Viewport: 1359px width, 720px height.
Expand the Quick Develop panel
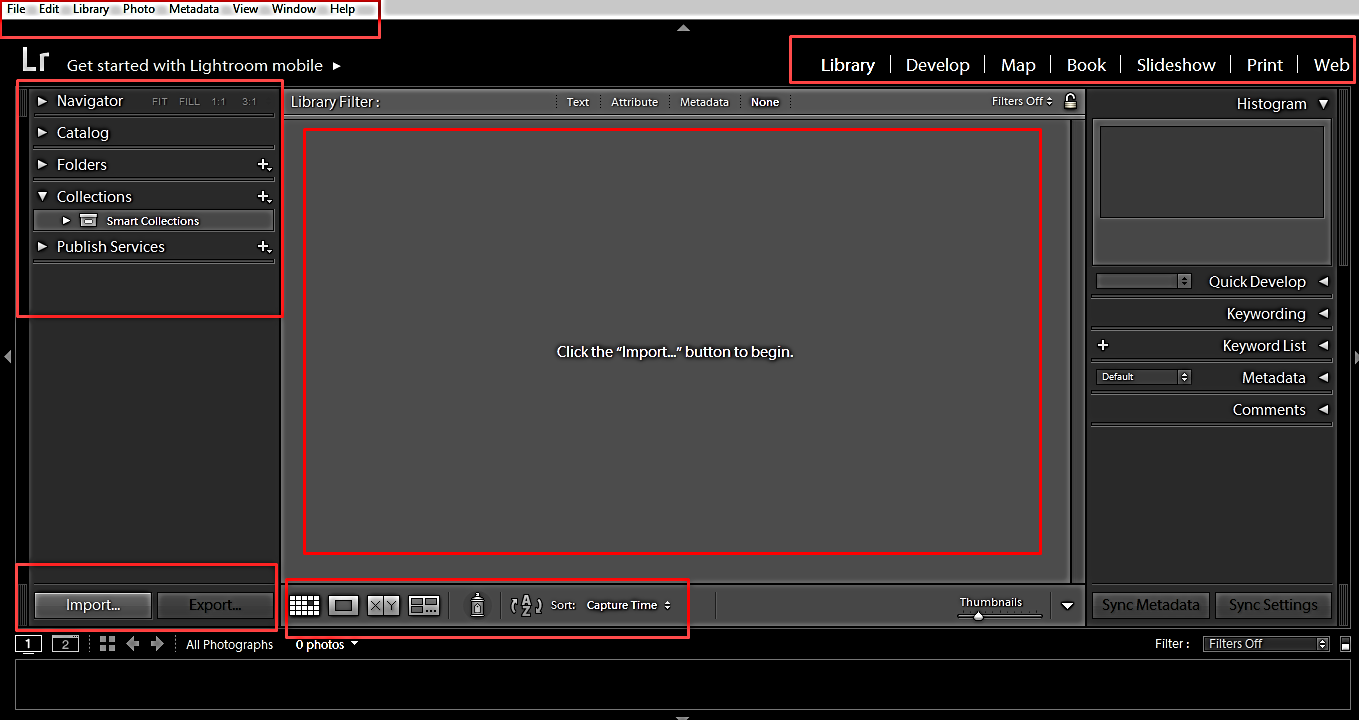tap(1323, 281)
